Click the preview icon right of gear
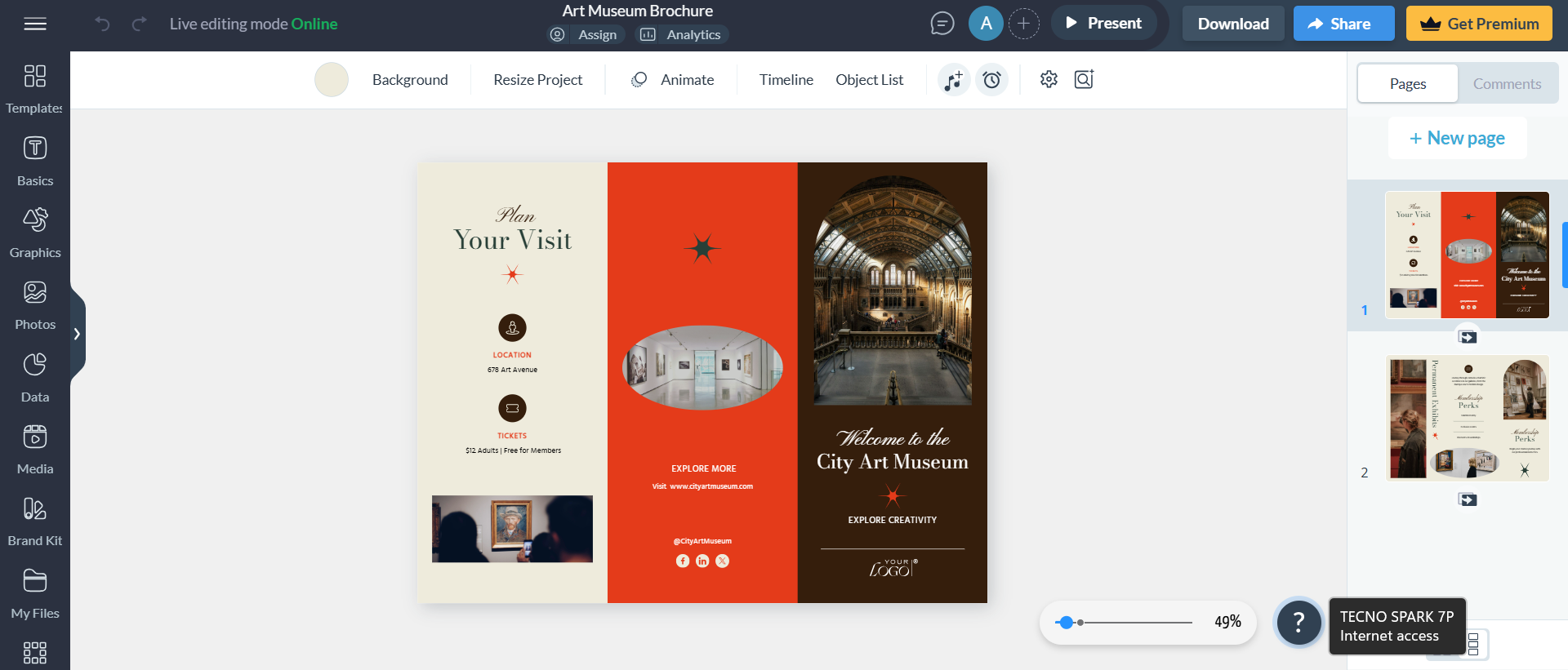The height and width of the screenshot is (670, 1568). 1084,79
